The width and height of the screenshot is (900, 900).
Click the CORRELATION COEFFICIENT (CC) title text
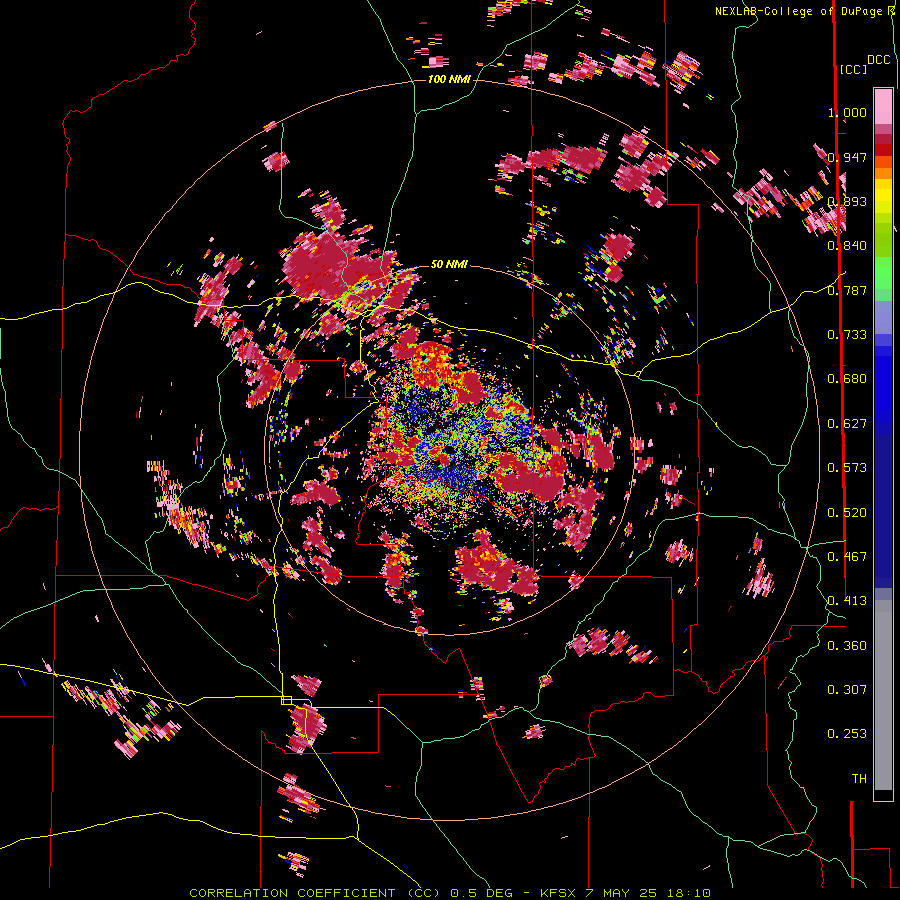315,893
